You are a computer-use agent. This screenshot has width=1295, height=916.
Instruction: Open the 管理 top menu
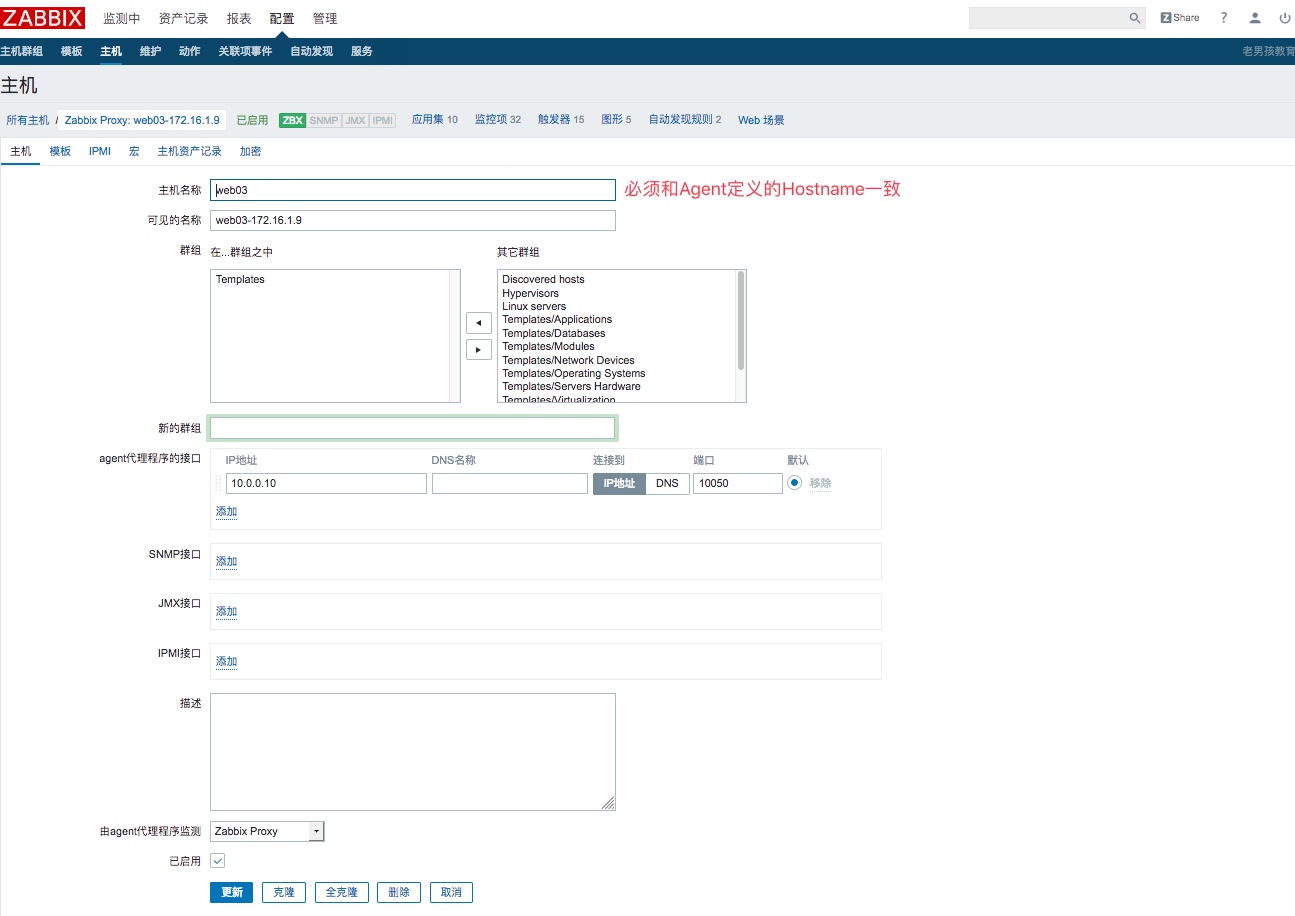point(325,18)
